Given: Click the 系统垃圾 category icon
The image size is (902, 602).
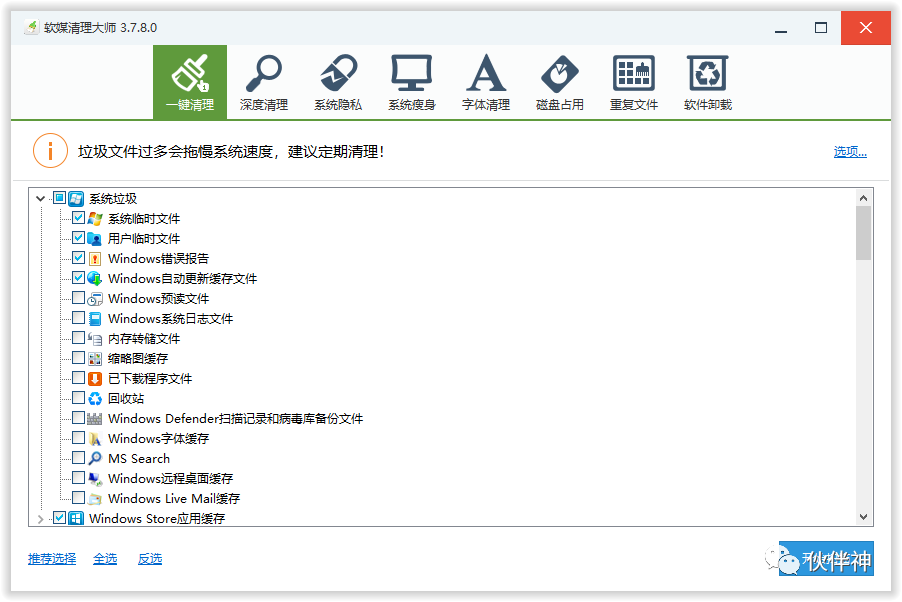Looking at the screenshot, I should coord(76,199).
